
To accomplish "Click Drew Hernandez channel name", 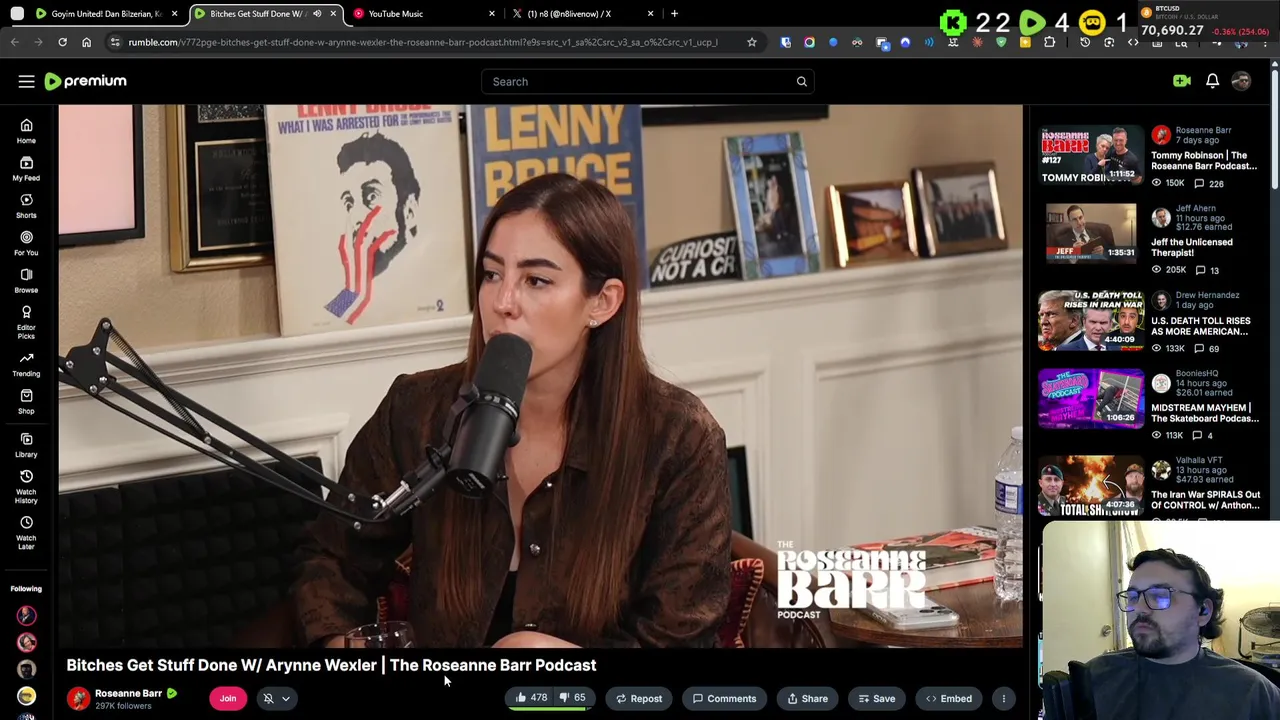I will (x=1207, y=295).
